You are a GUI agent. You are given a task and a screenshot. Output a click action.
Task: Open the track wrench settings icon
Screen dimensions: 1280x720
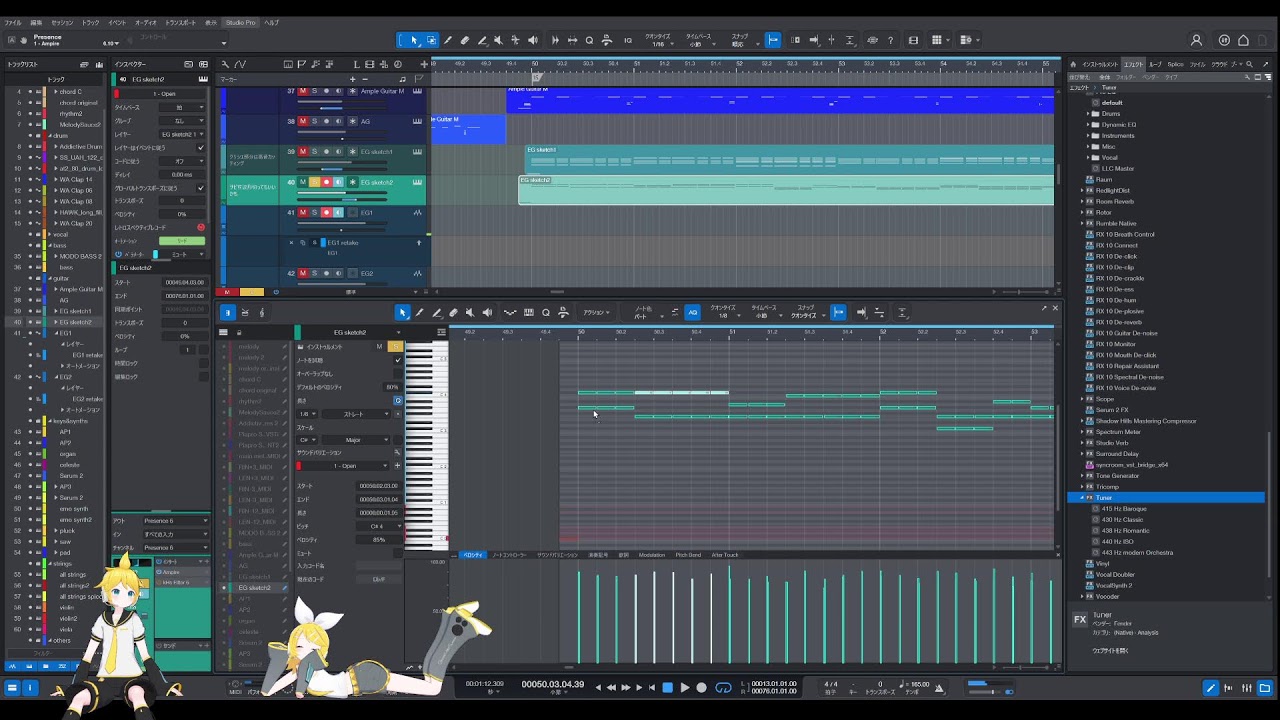click(x=223, y=64)
